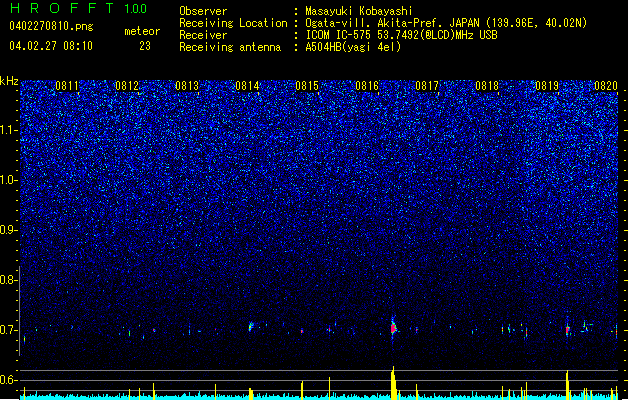Click the 0811 time marker

click(x=67, y=86)
